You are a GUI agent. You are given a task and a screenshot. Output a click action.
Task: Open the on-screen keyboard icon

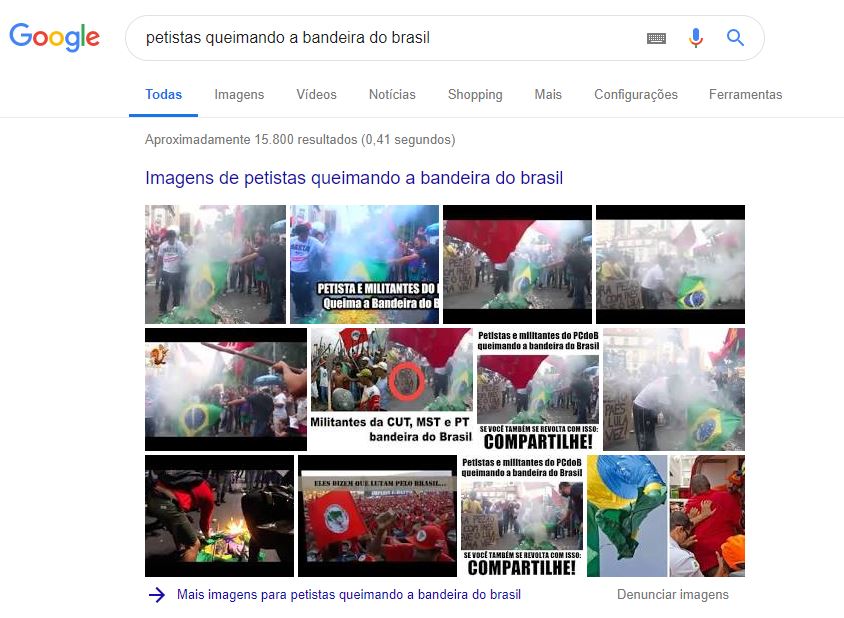point(656,38)
